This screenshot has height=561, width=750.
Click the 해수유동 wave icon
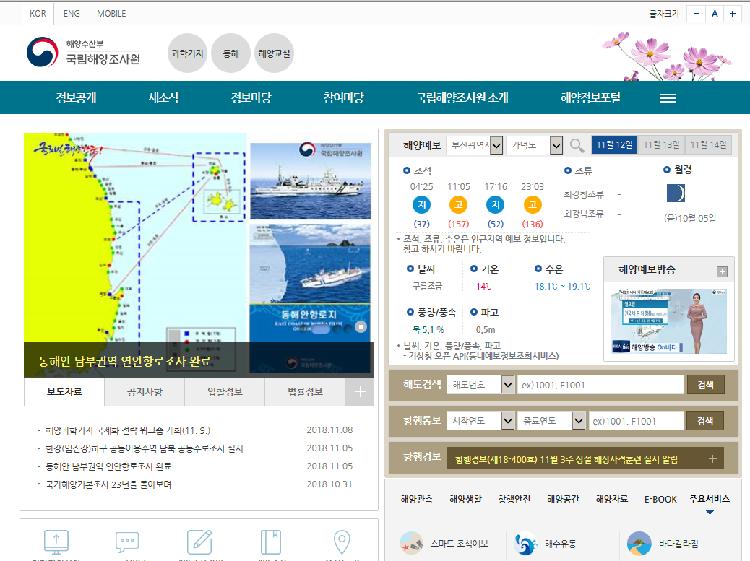click(x=526, y=543)
